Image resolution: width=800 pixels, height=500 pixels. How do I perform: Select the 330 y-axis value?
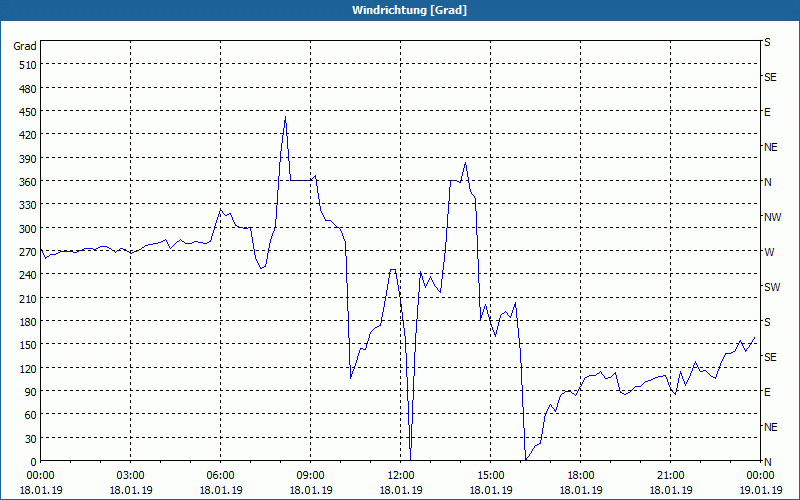pos(28,205)
